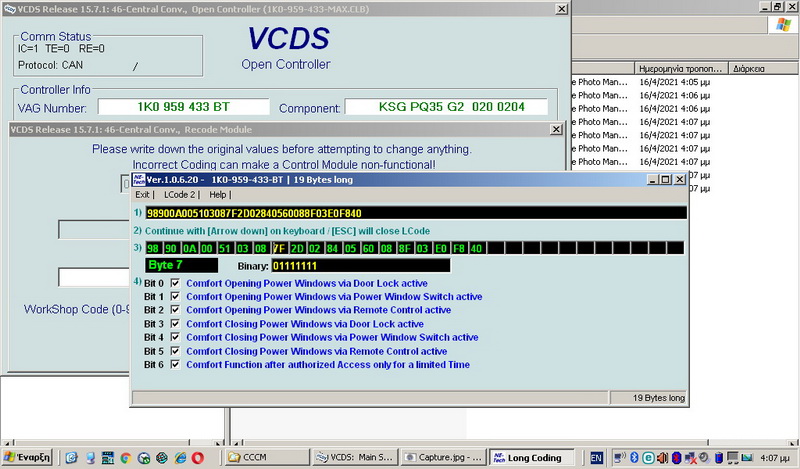This screenshot has height=469, width=800.
Task: Toggle Bit 6 Comfort Function limited Time
Action: [175, 364]
